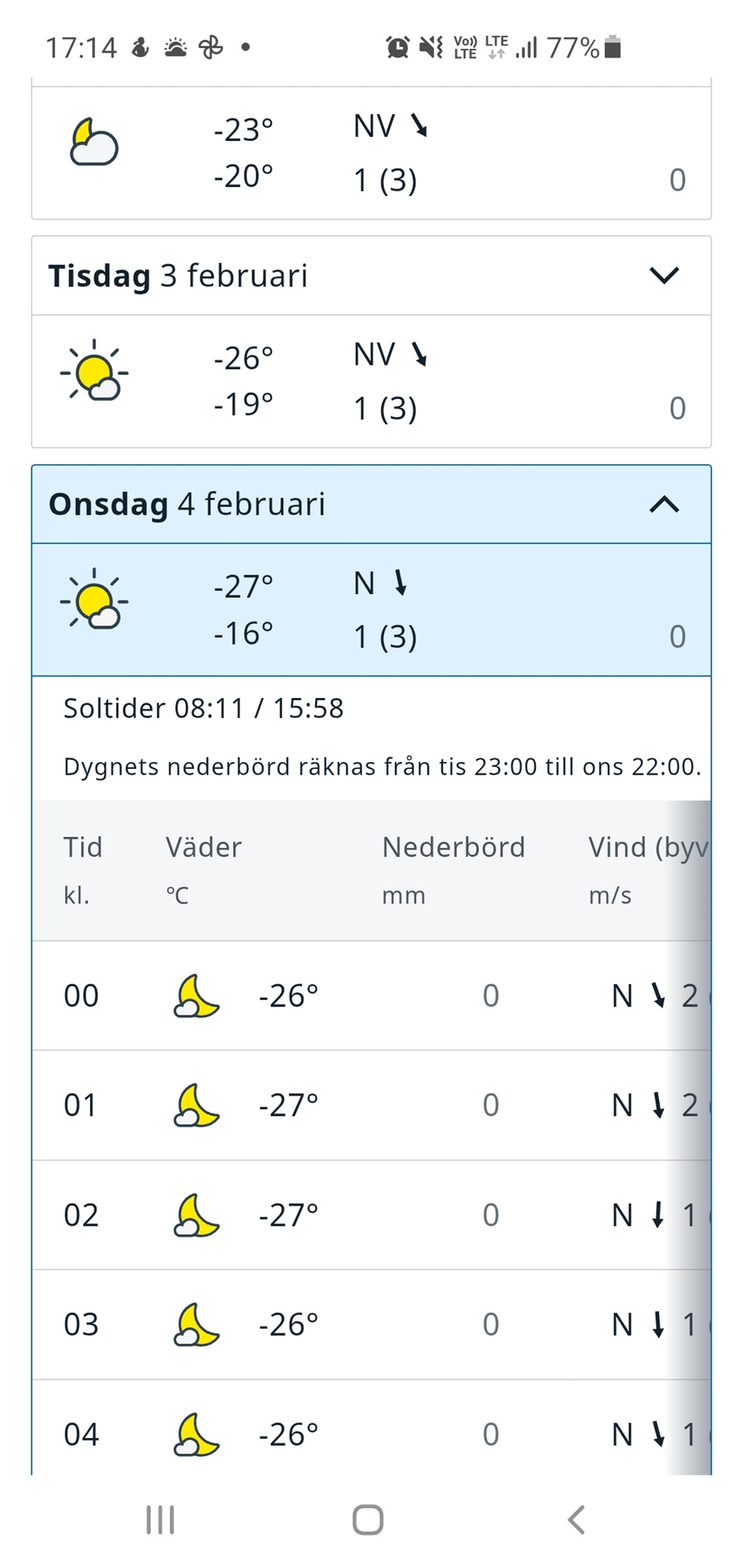
Task: Tap the moon icon in the 00 row
Action: pyautogui.click(x=196, y=995)
